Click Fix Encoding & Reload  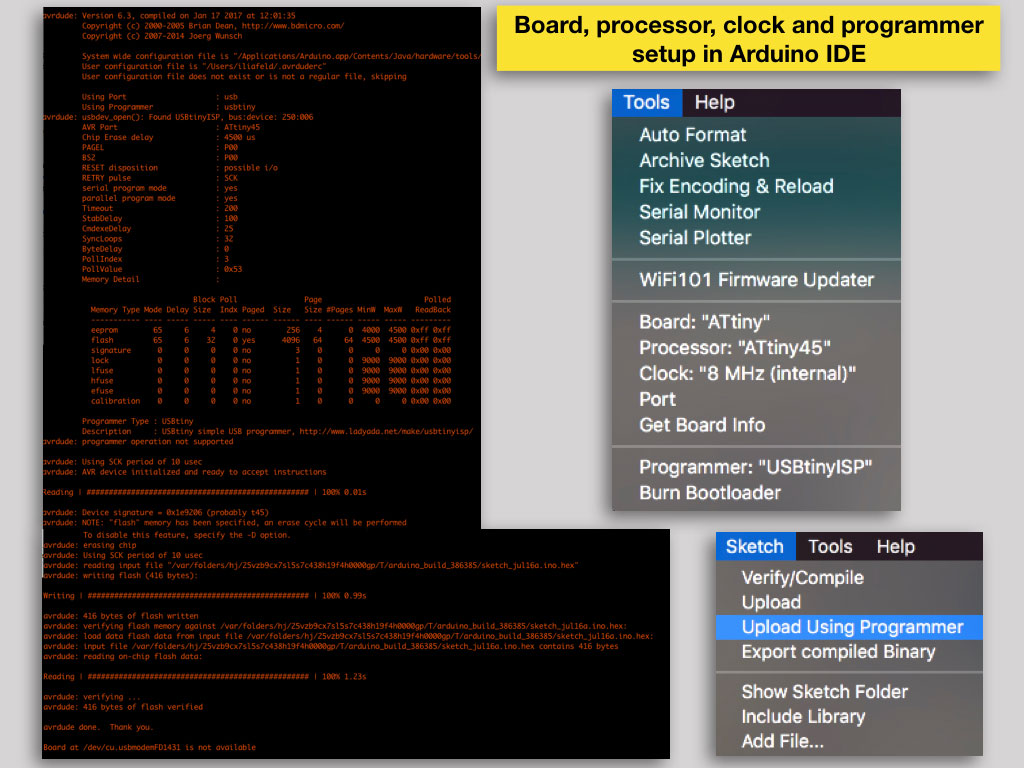pyautogui.click(x=736, y=186)
